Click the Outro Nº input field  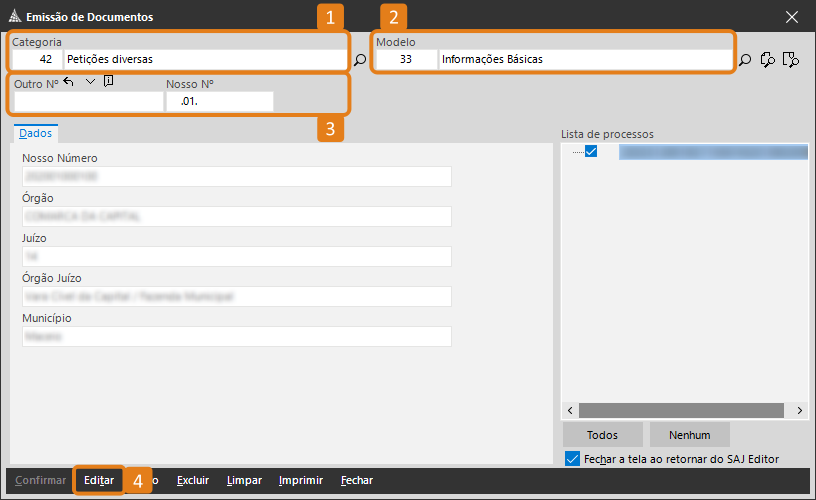88,101
